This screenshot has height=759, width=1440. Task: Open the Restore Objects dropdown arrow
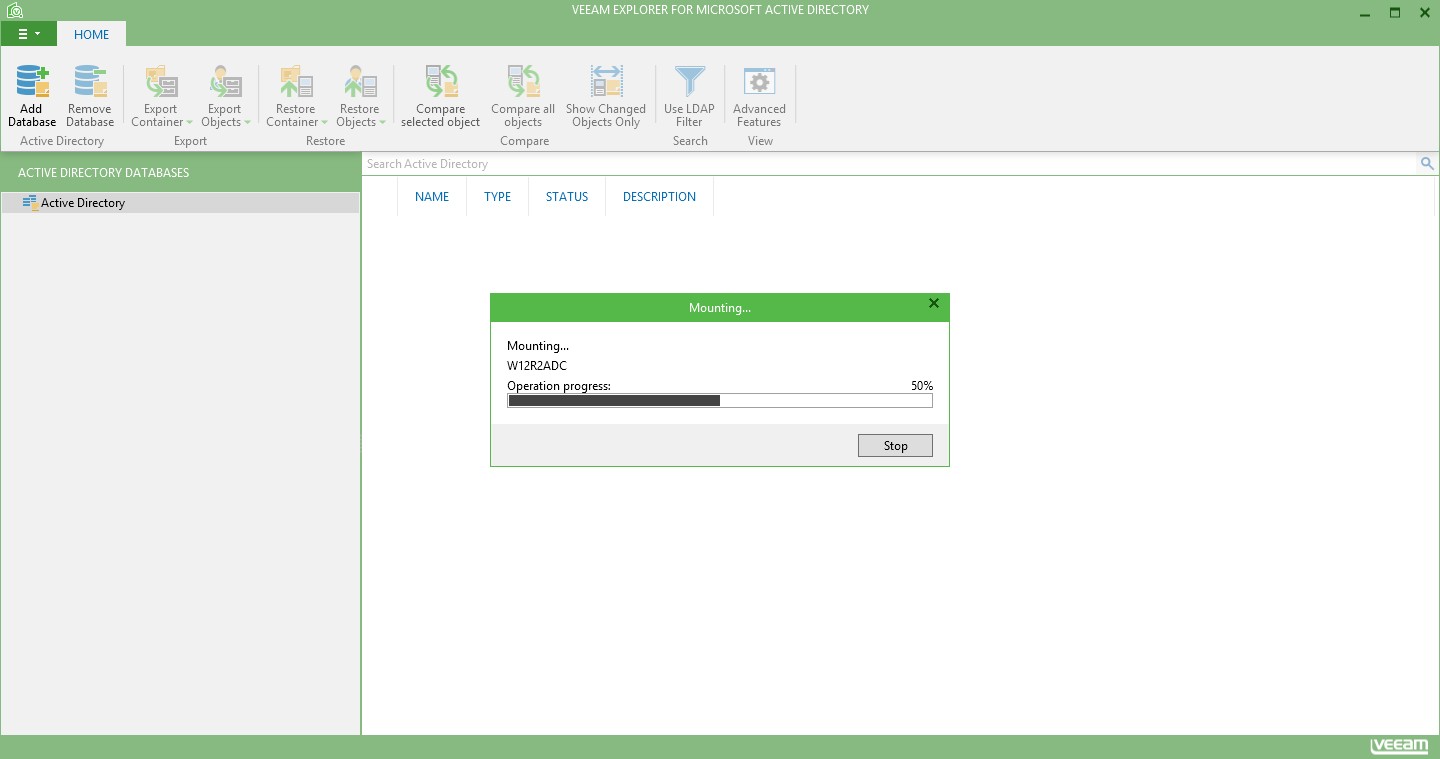coord(382,123)
